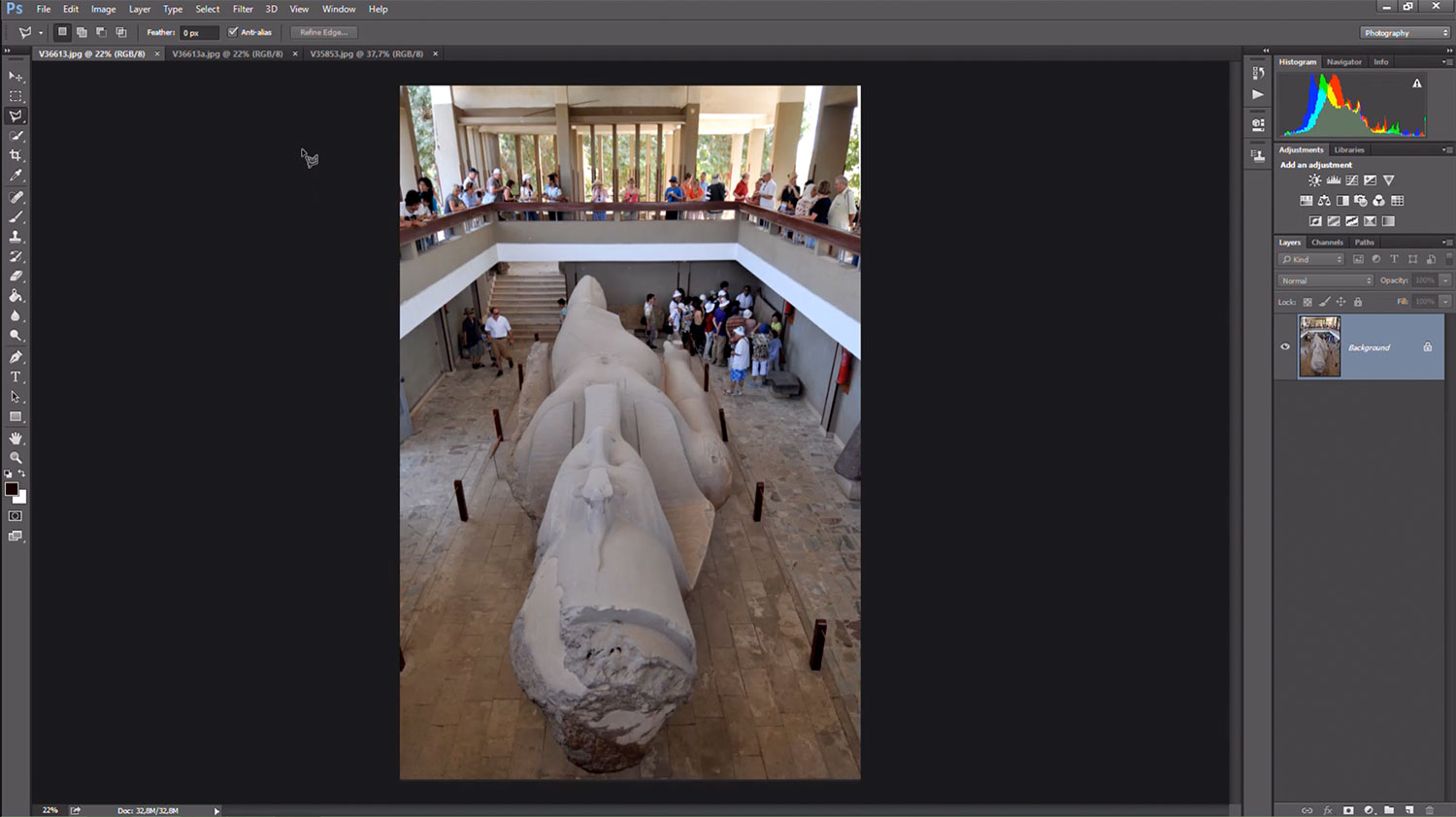This screenshot has width=1456, height=817.
Task: Pick the Clone Stamp tool
Action: [16, 236]
